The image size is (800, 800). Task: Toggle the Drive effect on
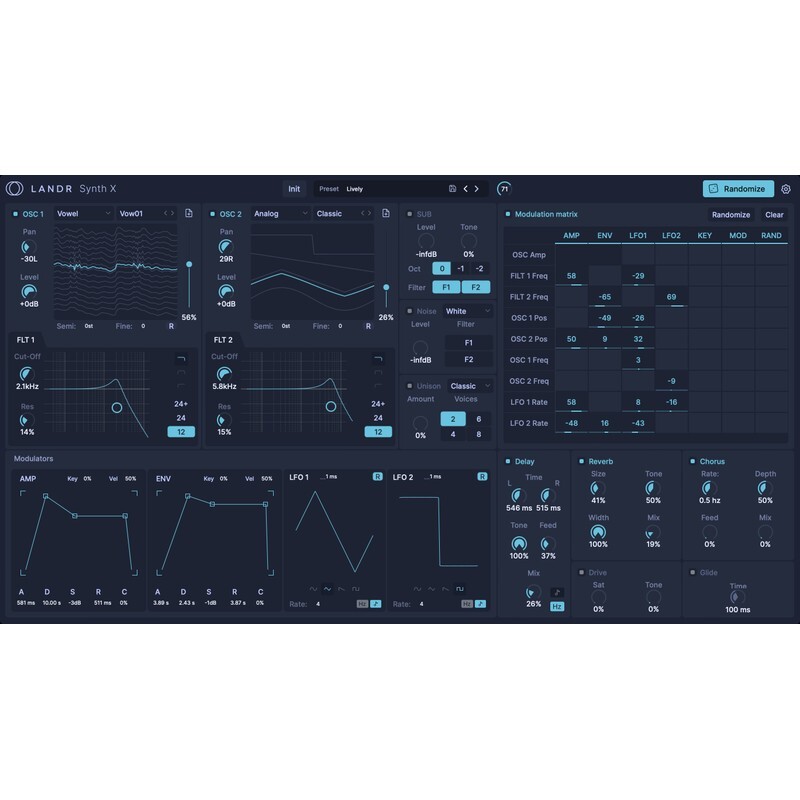(581, 572)
